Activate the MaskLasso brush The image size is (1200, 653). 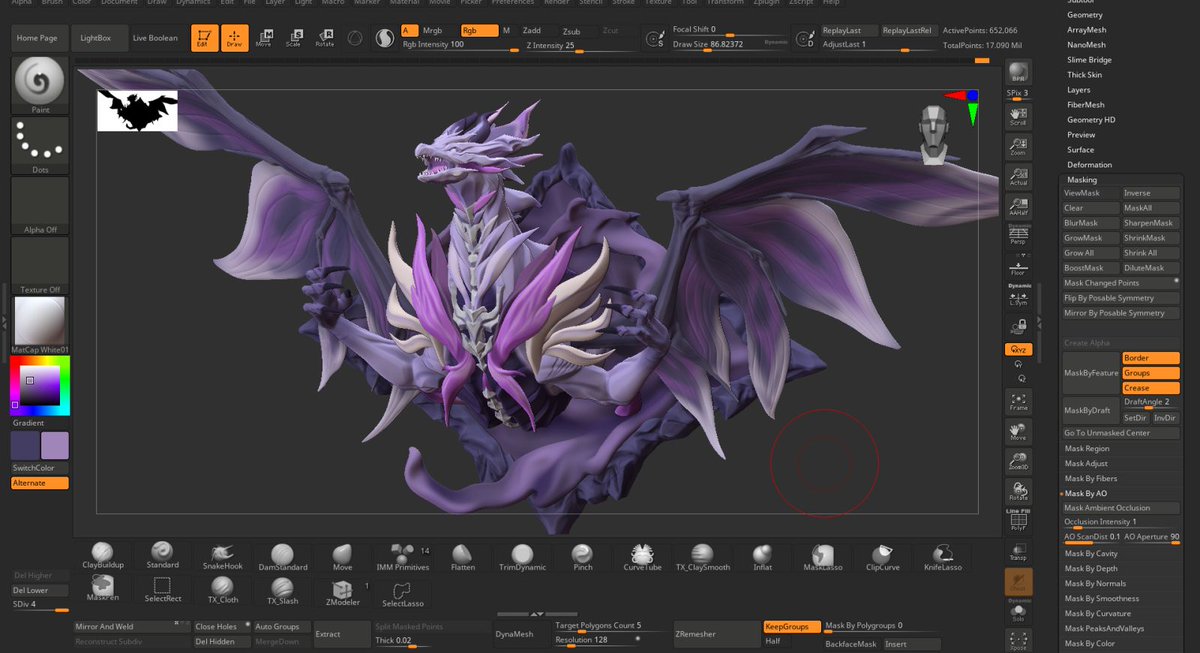822,556
